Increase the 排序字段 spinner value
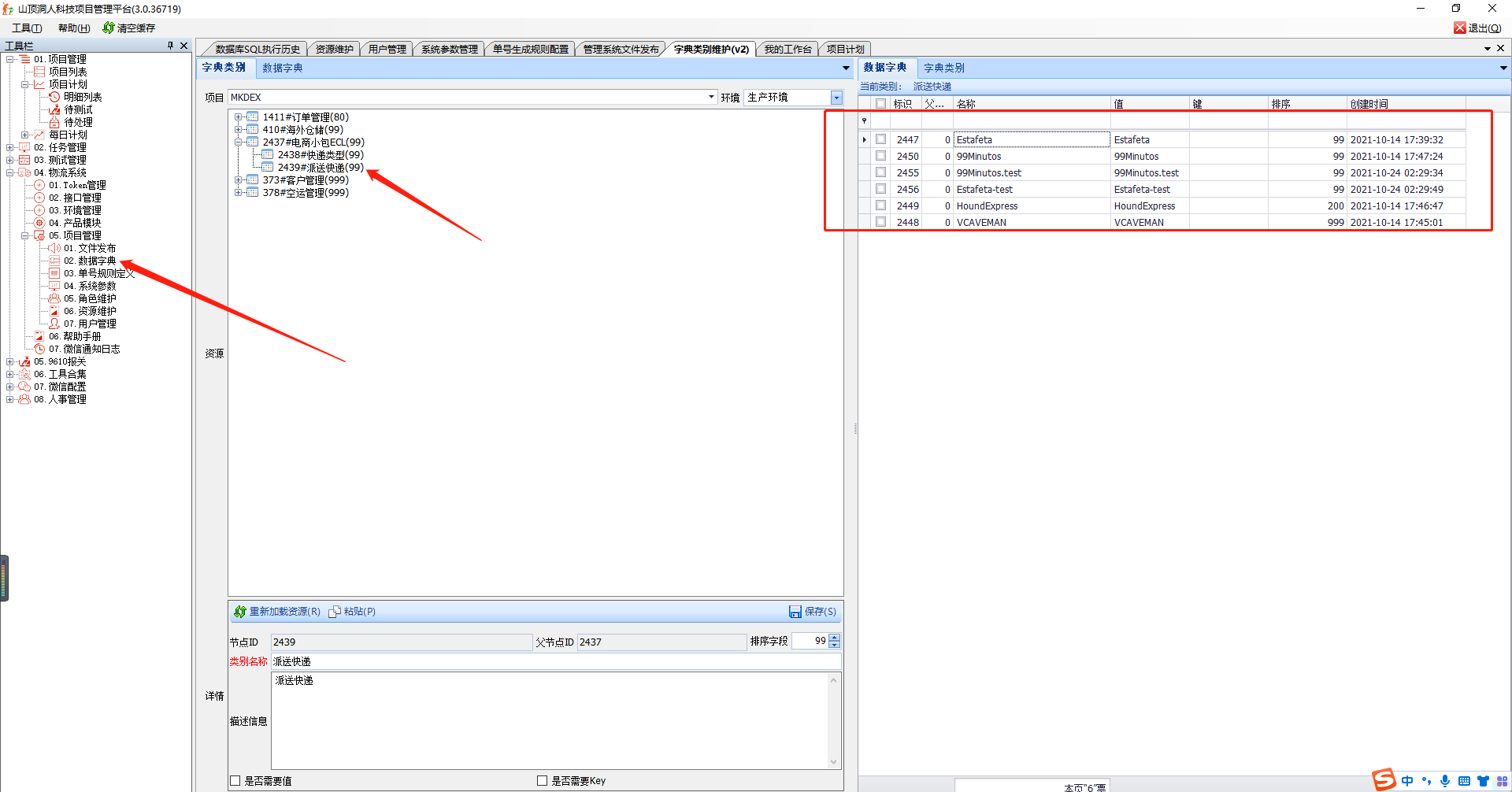 coord(835,638)
